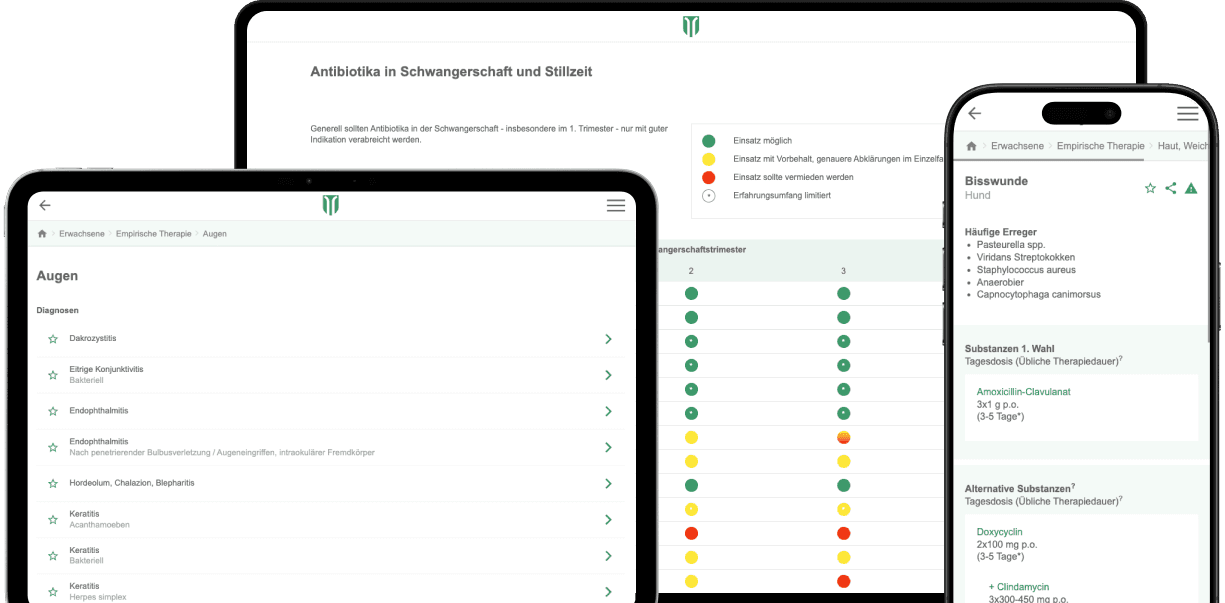Select Erwachsene in the phone breadcrumb
1225x603 pixels.
pos(1018,146)
